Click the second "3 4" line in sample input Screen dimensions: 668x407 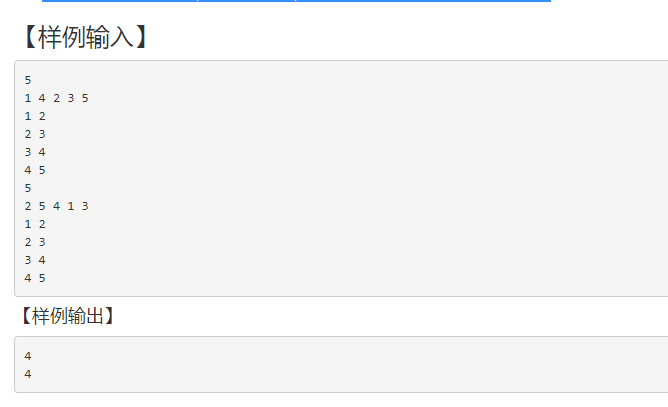click(x=35, y=260)
